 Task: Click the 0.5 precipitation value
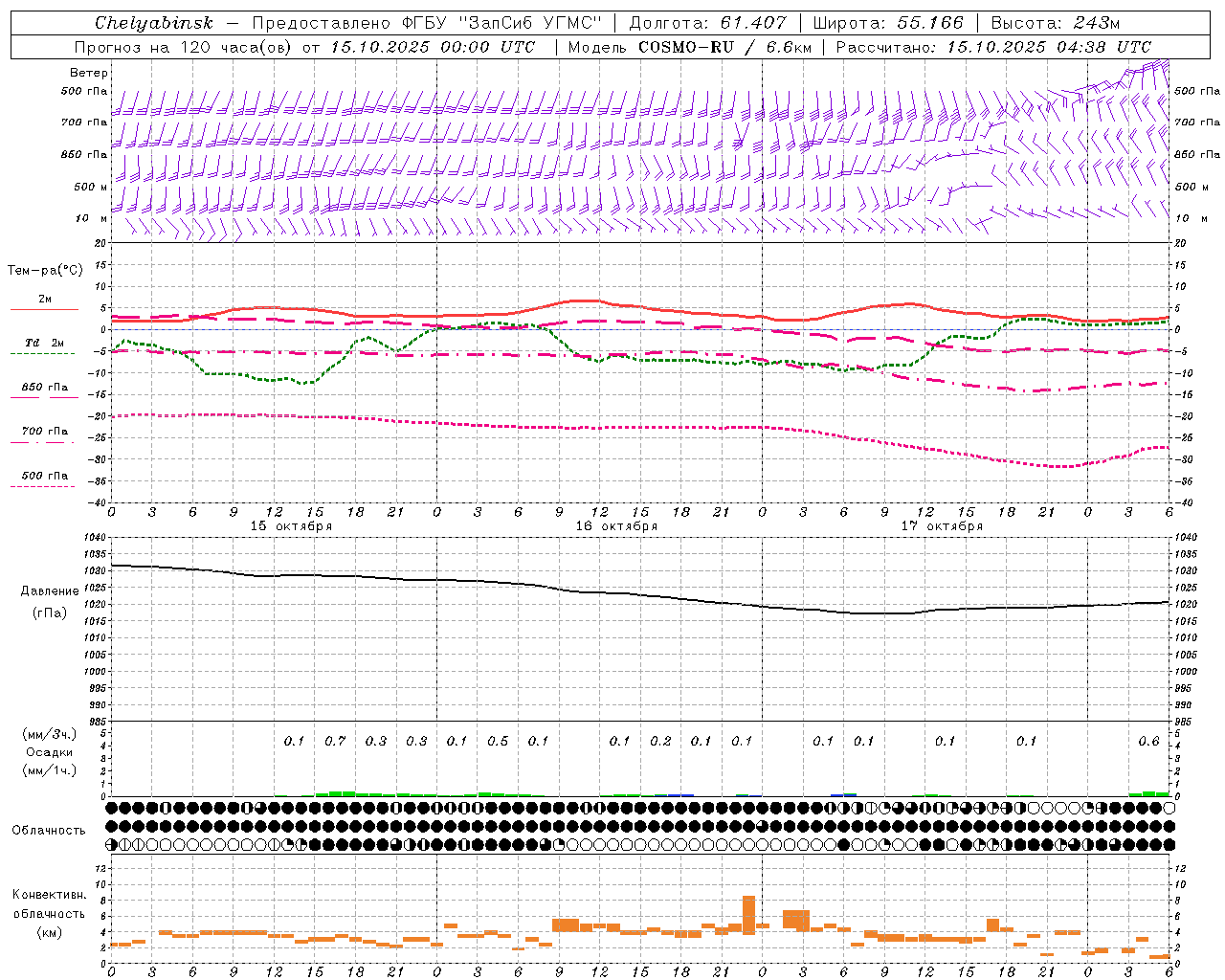(x=498, y=742)
